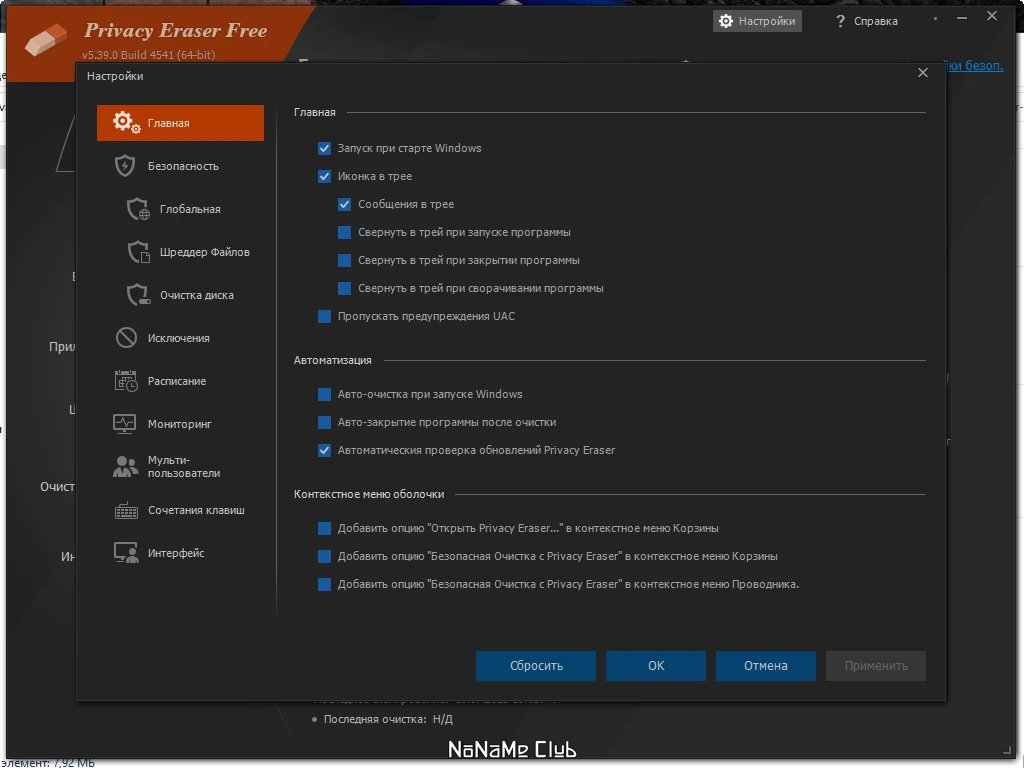
Task: Click the screen user icon for Интерфейс
Action: pyautogui.click(x=126, y=553)
